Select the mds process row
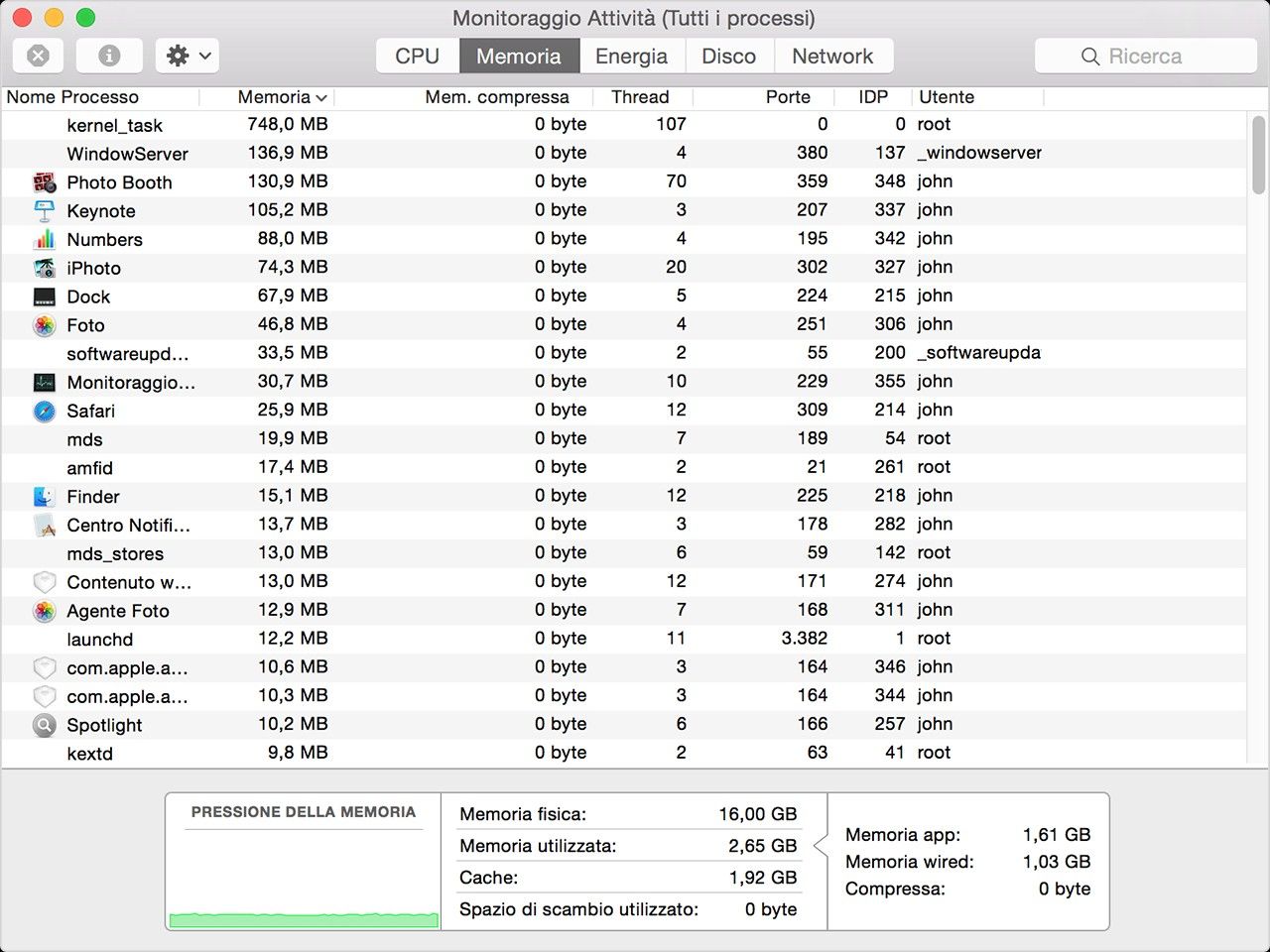 625,439
